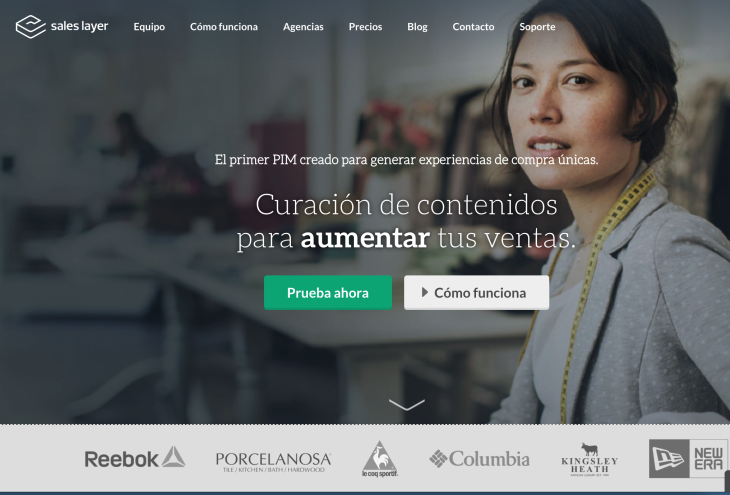This screenshot has height=495, width=730.
Task: Click the play triangle in Cómo funciona button
Action: [425, 292]
